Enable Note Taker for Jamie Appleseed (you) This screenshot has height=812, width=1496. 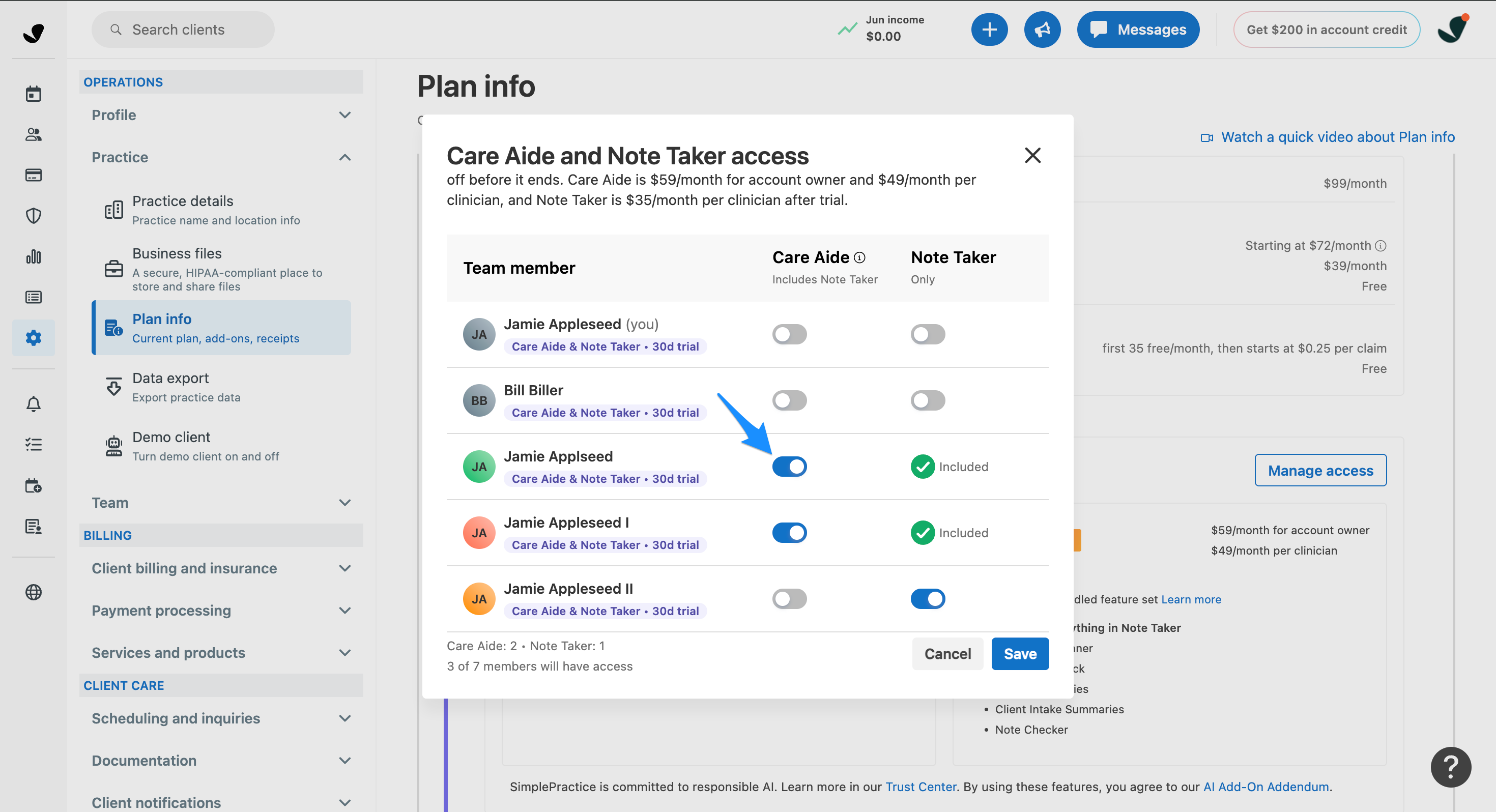[928, 334]
